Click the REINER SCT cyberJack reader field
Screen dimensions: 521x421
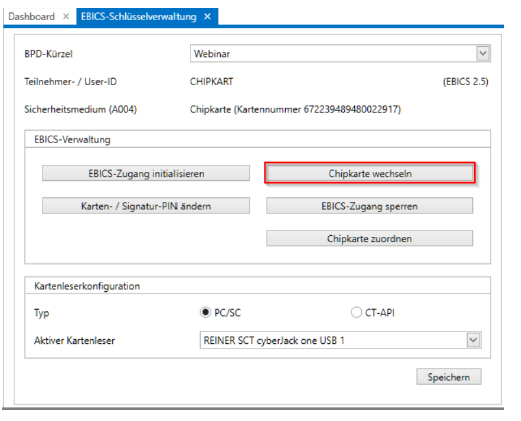click(x=340, y=340)
